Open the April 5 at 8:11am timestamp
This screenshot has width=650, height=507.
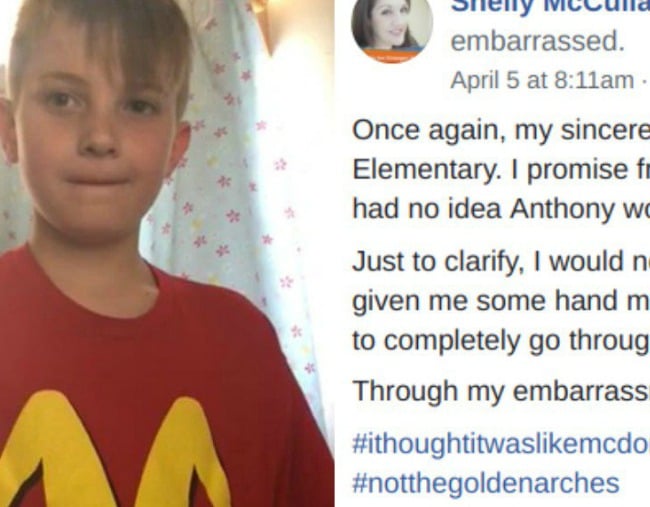tap(542, 80)
